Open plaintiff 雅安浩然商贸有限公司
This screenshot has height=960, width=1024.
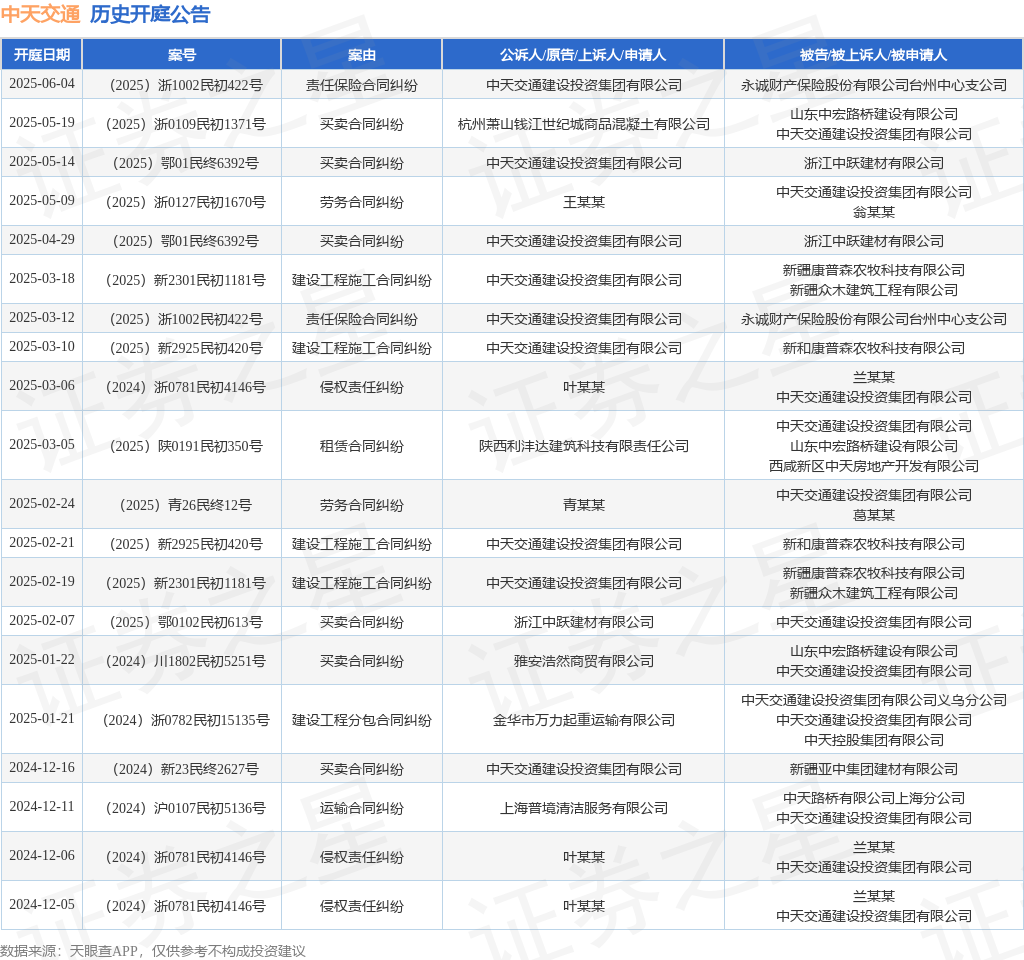[x=583, y=661]
